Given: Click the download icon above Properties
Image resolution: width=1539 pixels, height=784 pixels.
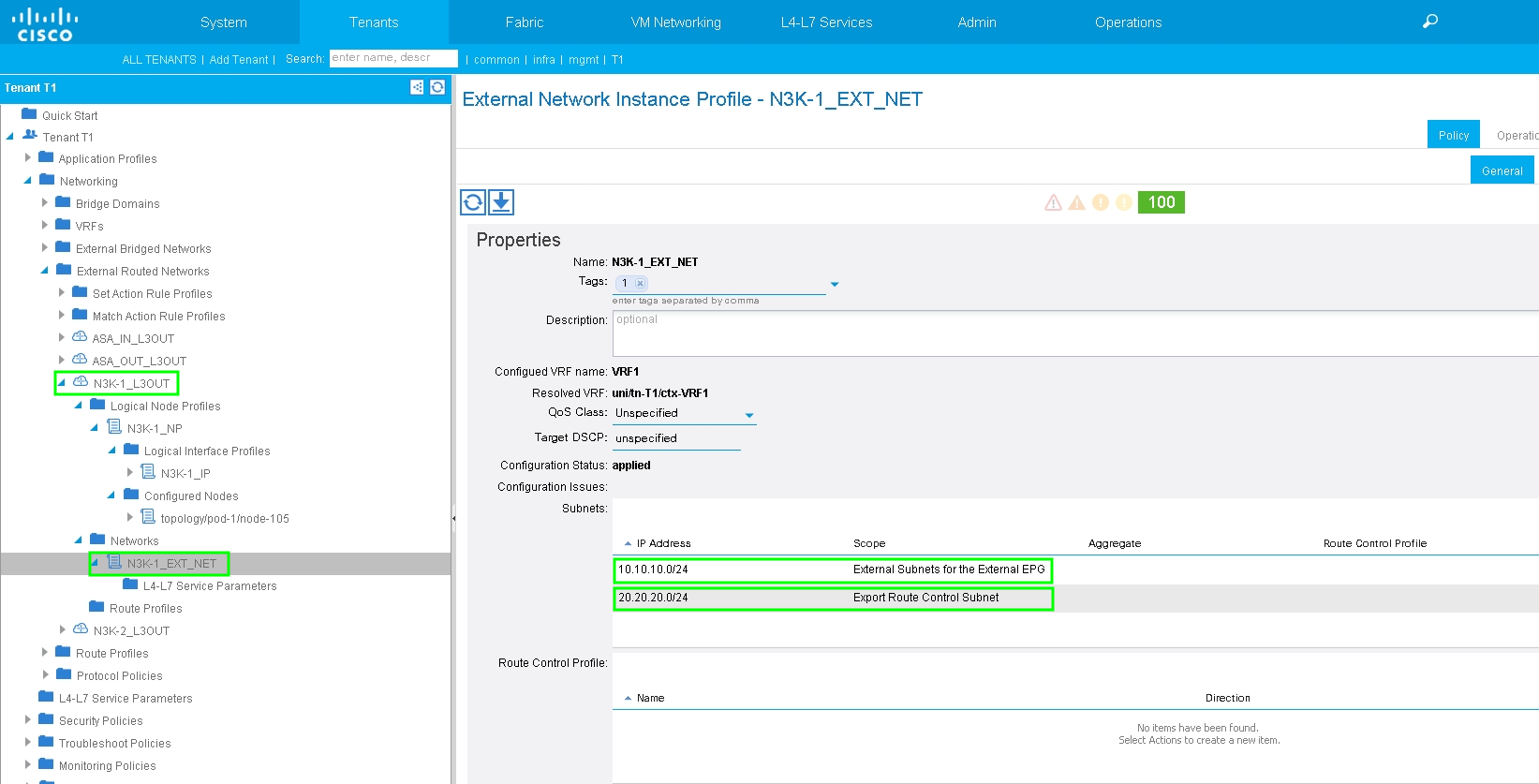Looking at the screenshot, I should pos(501,202).
